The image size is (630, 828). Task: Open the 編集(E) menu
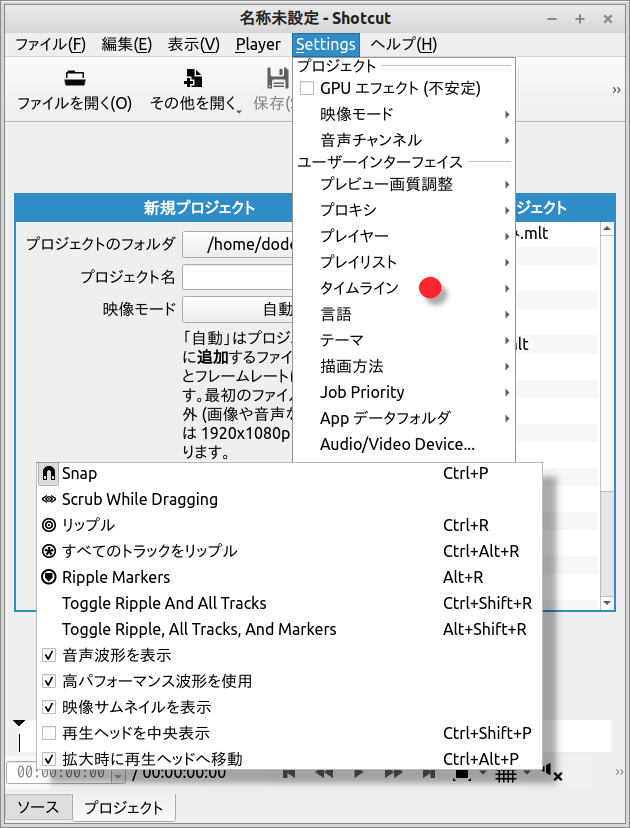(x=127, y=44)
